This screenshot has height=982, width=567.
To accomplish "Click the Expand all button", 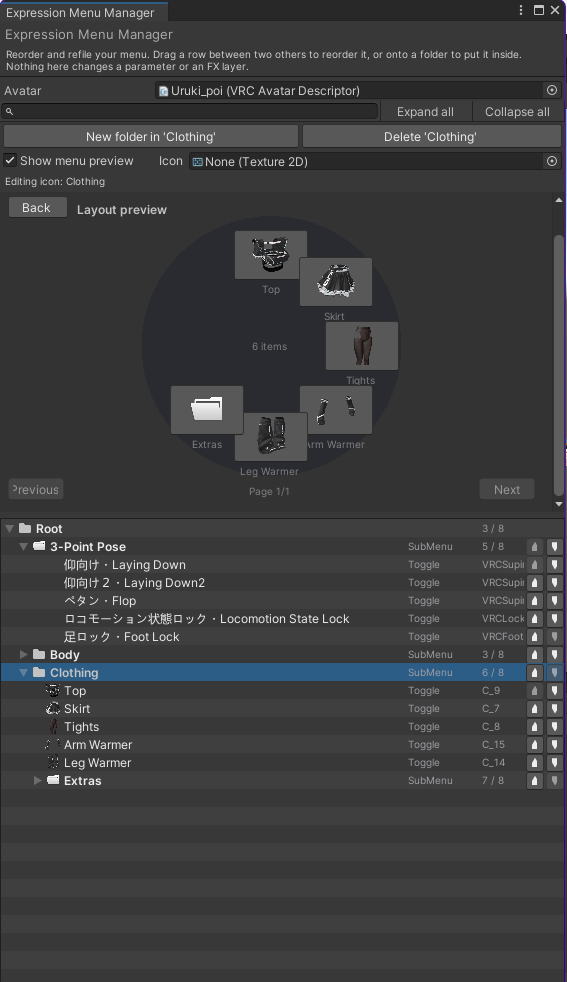I will (425, 111).
